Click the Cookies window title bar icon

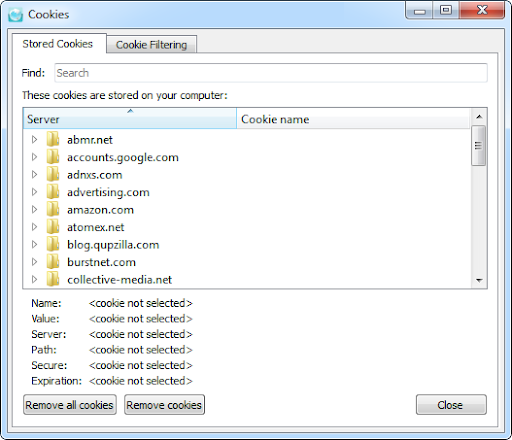pyautogui.click(x=15, y=15)
